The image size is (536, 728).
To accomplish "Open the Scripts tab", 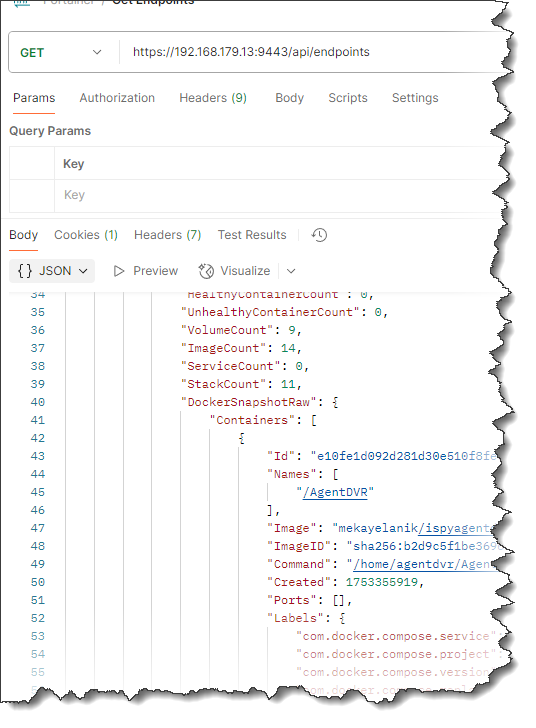I will pos(348,98).
